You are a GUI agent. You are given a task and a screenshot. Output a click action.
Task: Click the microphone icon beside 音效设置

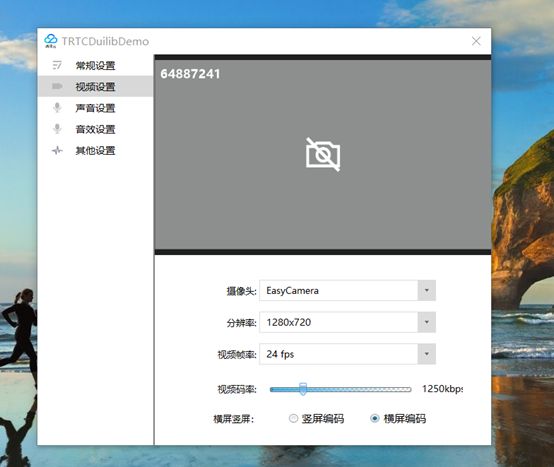(x=57, y=129)
